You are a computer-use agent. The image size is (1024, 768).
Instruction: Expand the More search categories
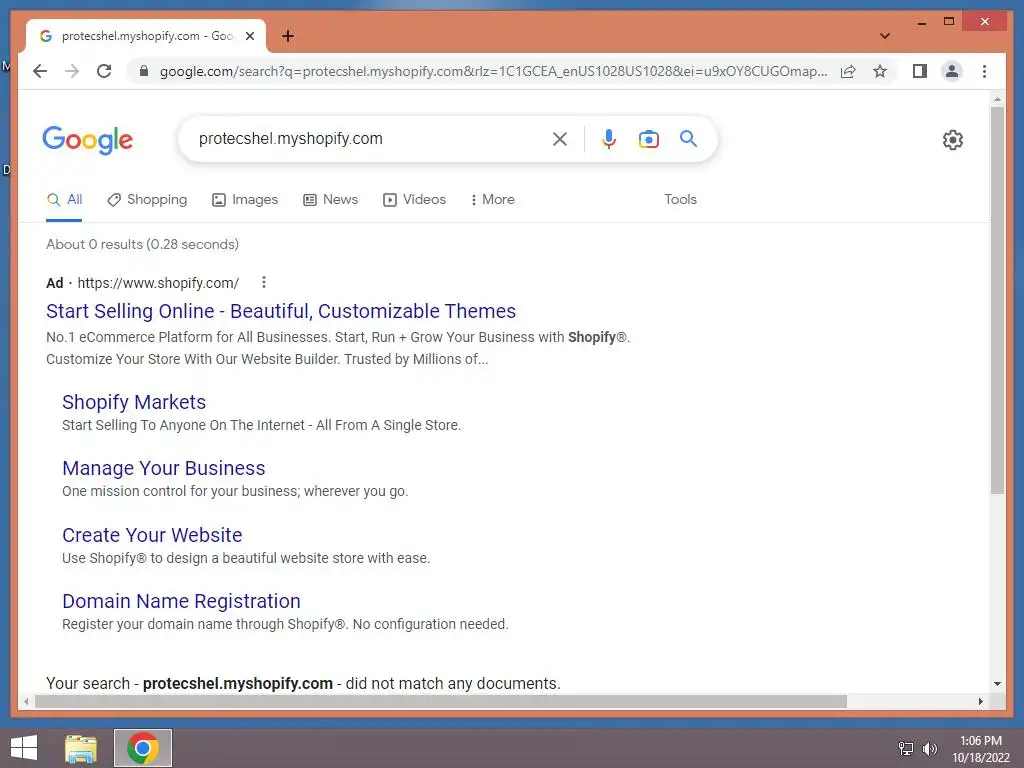pos(492,200)
